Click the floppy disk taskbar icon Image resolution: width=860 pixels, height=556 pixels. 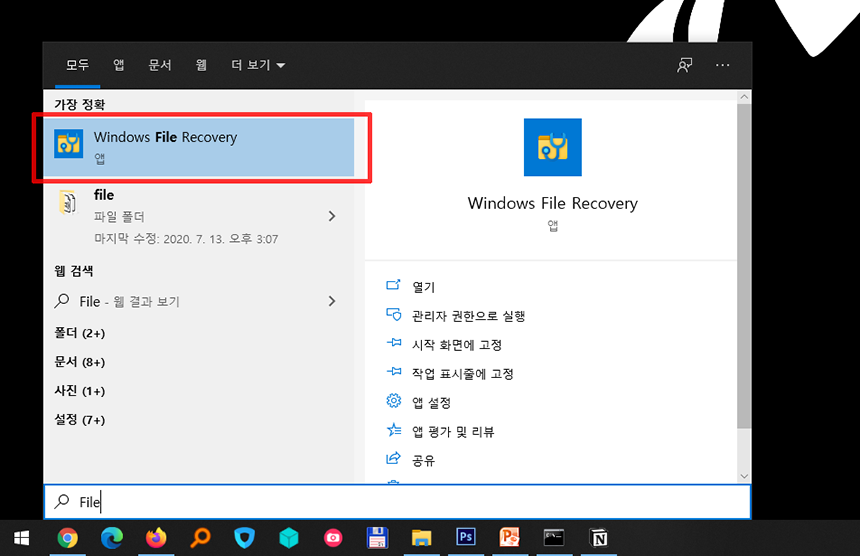pos(377,538)
